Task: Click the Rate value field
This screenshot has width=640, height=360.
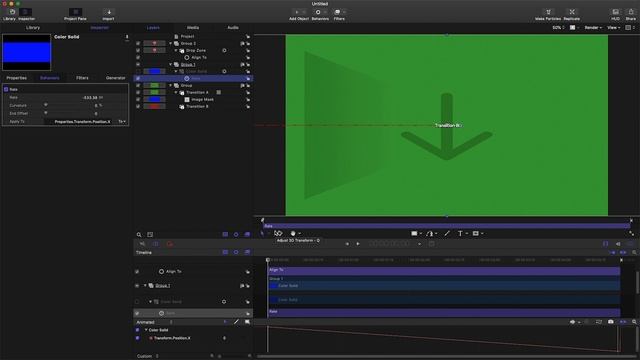Action: tap(90, 98)
